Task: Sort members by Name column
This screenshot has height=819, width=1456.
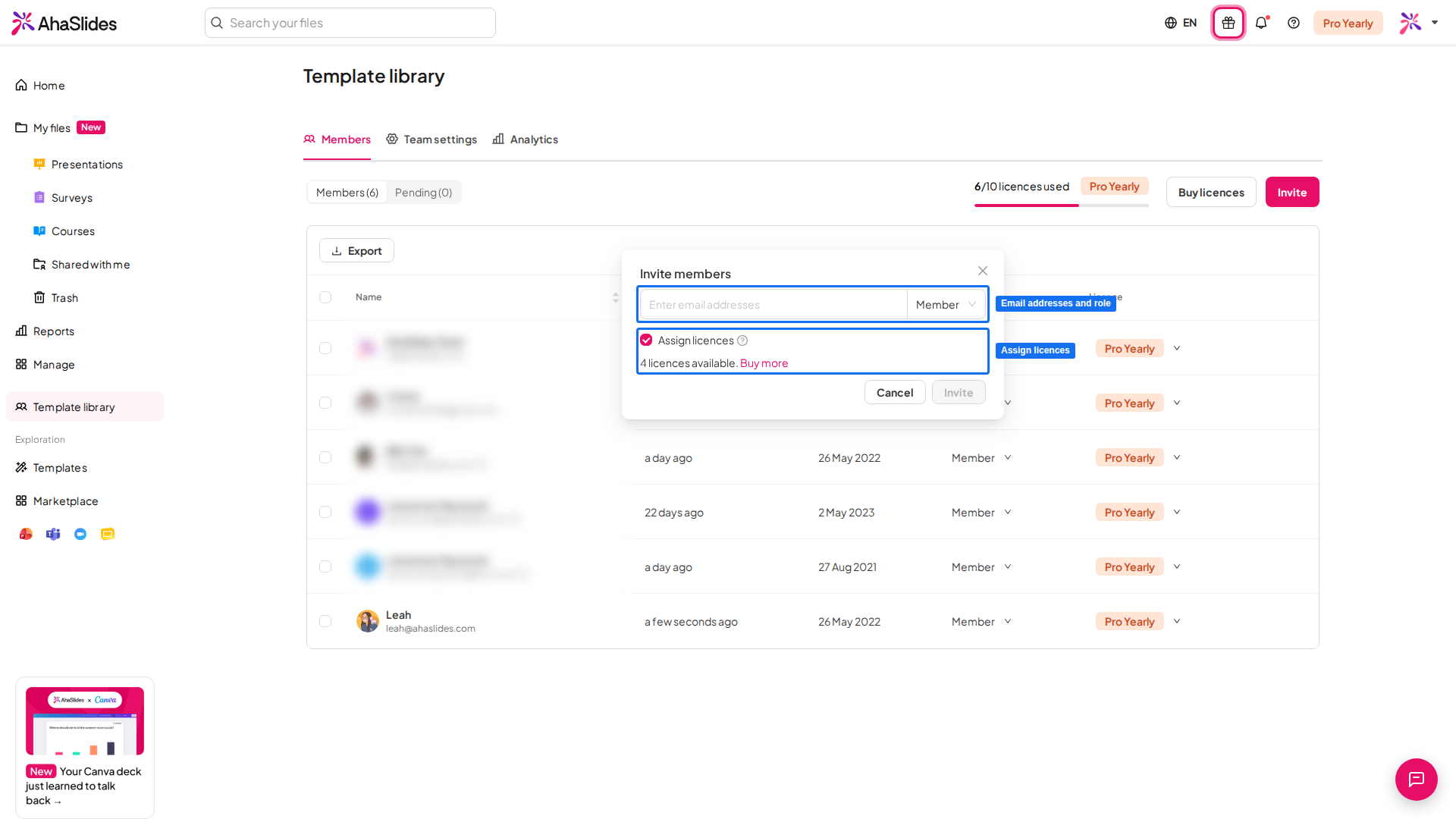Action: click(x=616, y=297)
